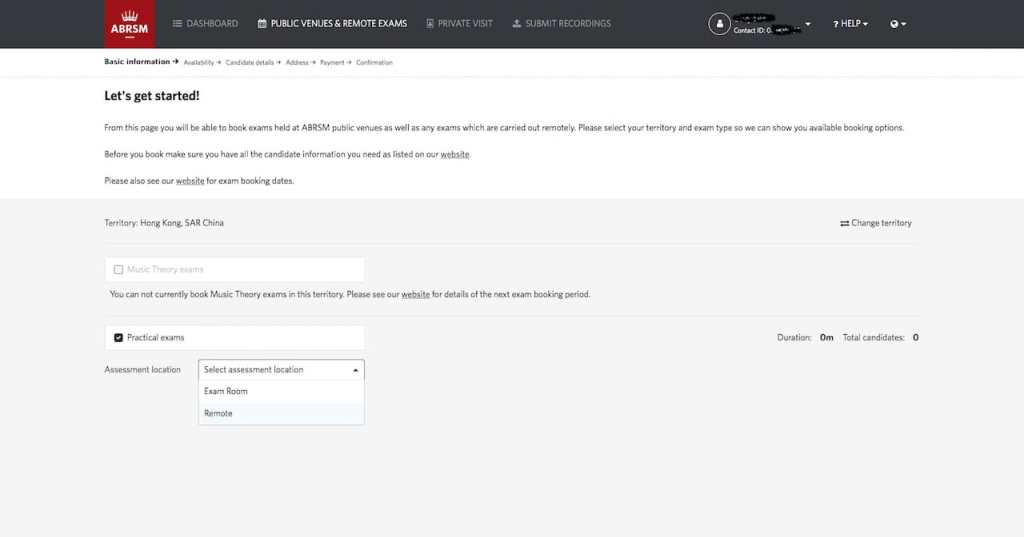Click the globe language icon
1024x537 pixels.
[x=894, y=24]
